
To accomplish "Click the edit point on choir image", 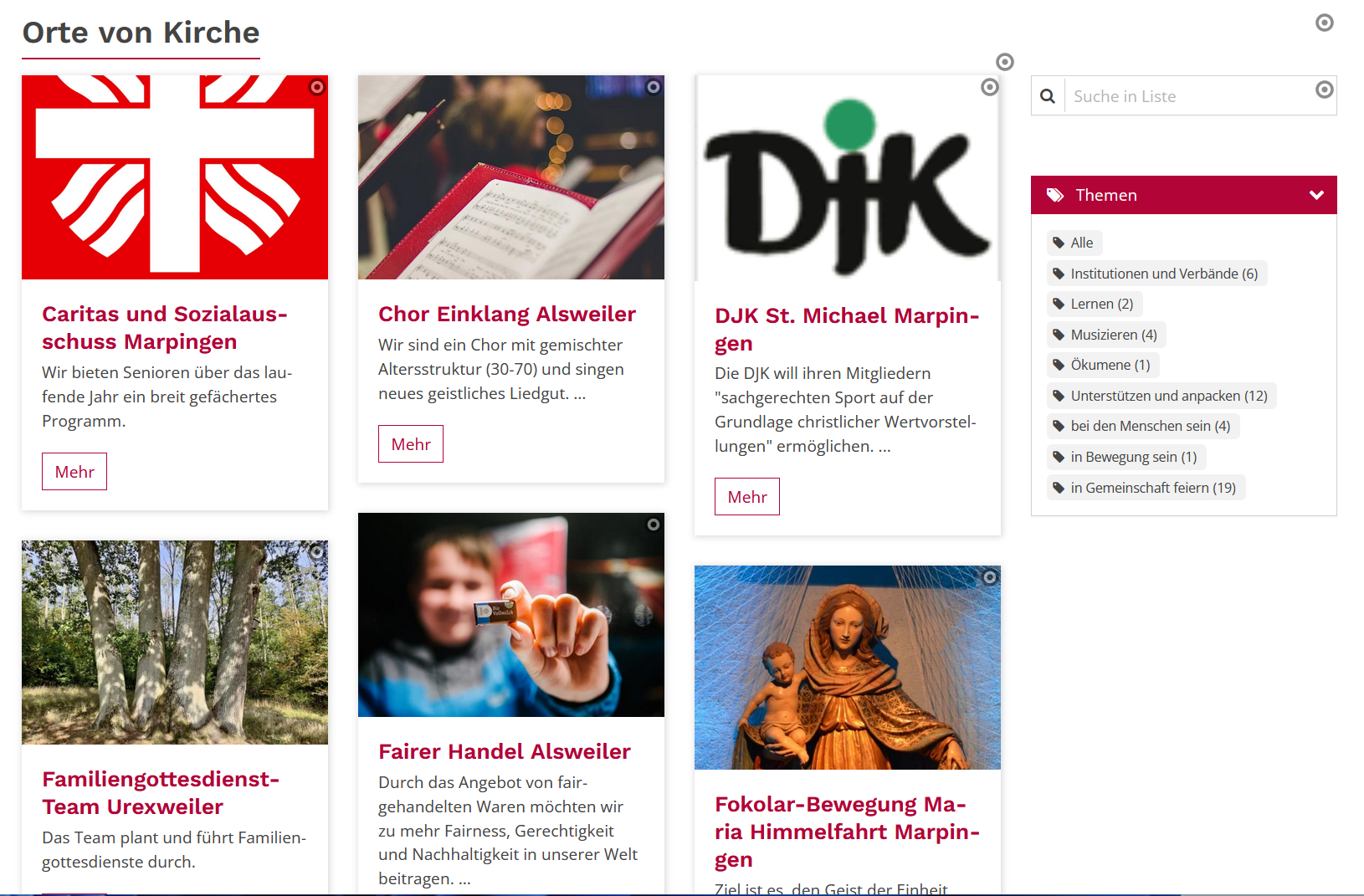I will click(x=654, y=87).
